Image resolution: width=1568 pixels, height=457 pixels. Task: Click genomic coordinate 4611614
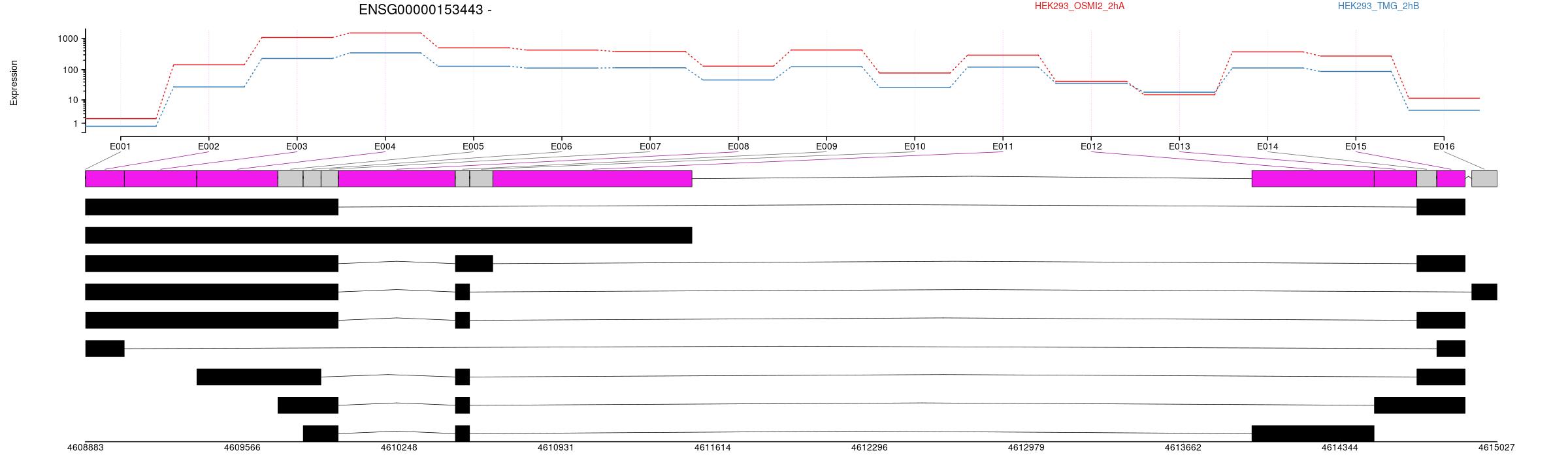pos(712,448)
